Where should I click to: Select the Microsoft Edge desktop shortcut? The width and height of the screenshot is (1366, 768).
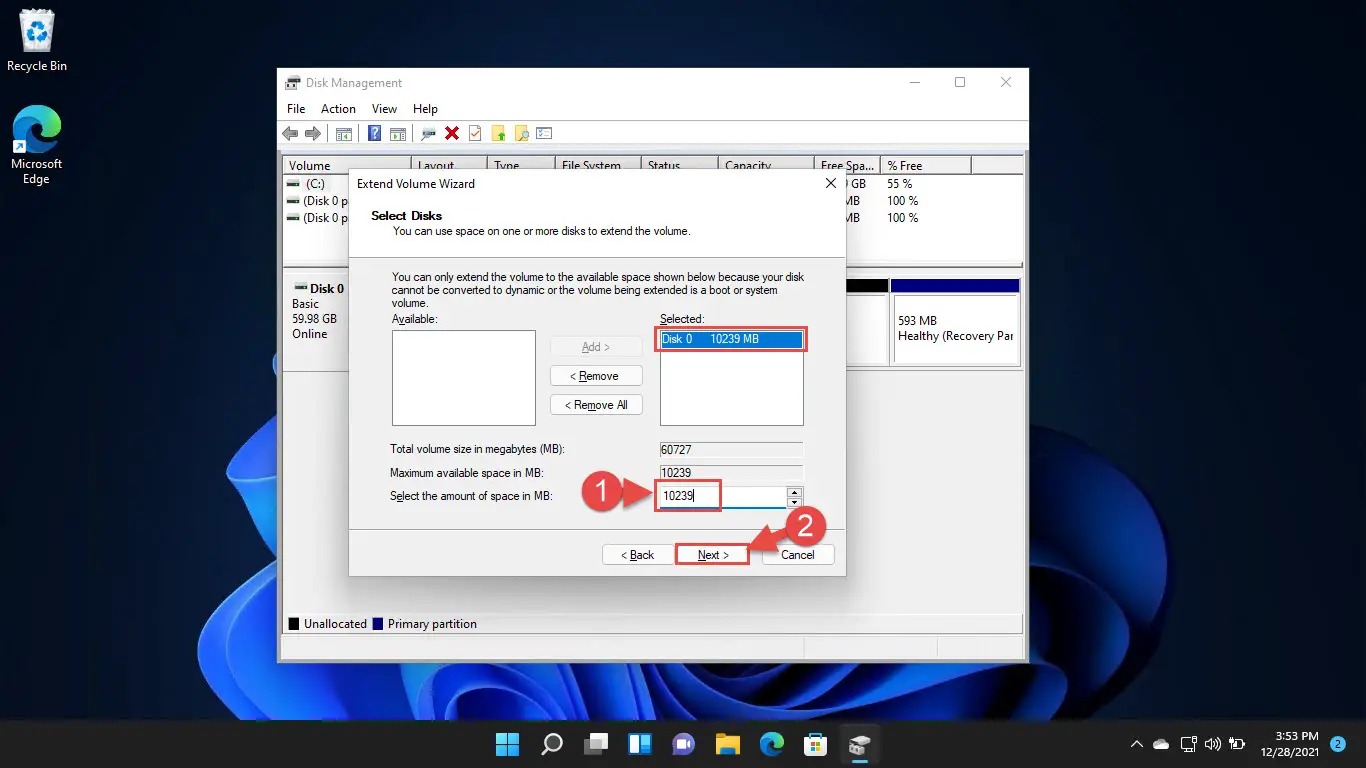click(37, 146)
